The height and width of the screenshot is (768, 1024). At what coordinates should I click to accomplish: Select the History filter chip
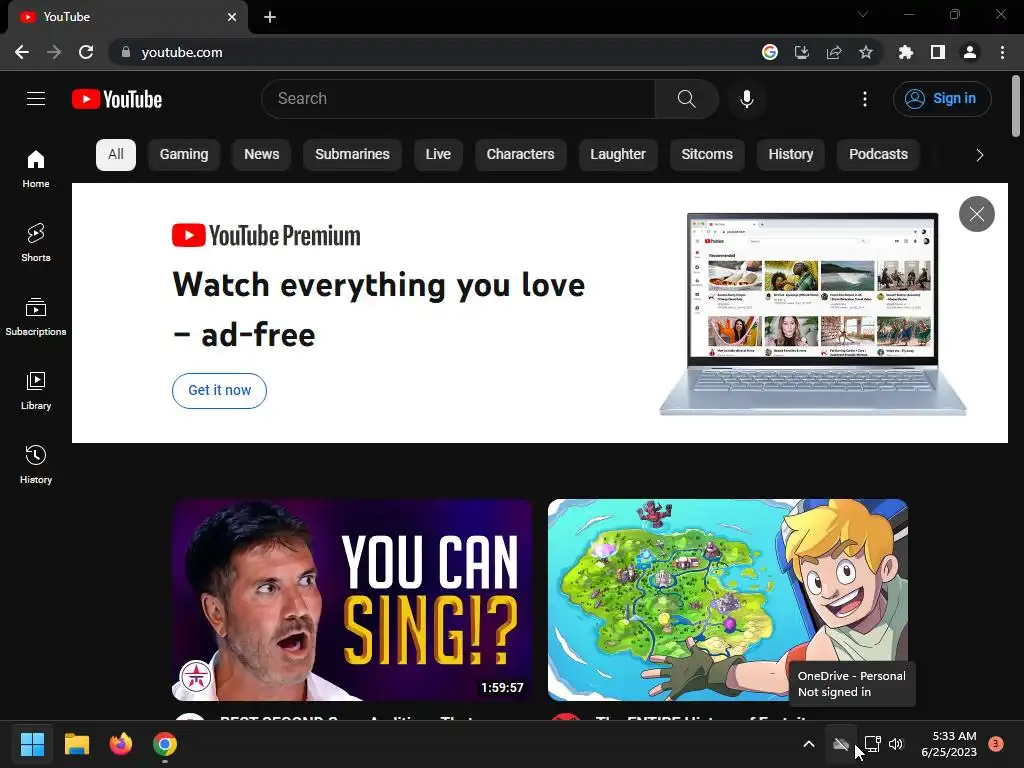(791, 155)
